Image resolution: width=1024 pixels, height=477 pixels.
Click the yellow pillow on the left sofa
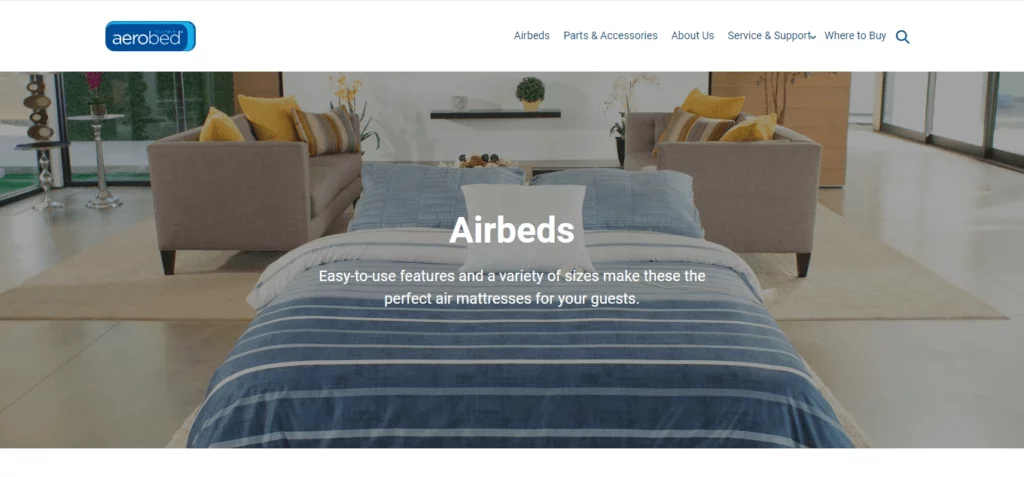click(x=269, y=118)
